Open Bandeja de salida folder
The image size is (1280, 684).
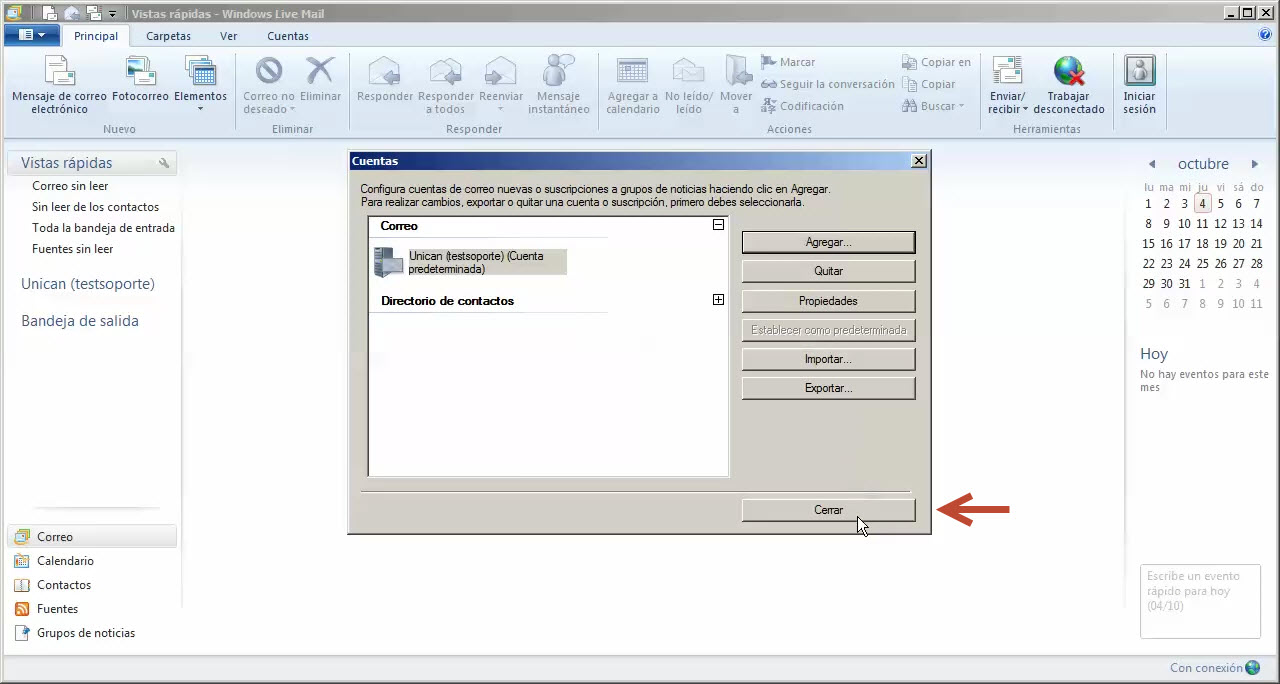pyautogui.click(x=80, y=321)
